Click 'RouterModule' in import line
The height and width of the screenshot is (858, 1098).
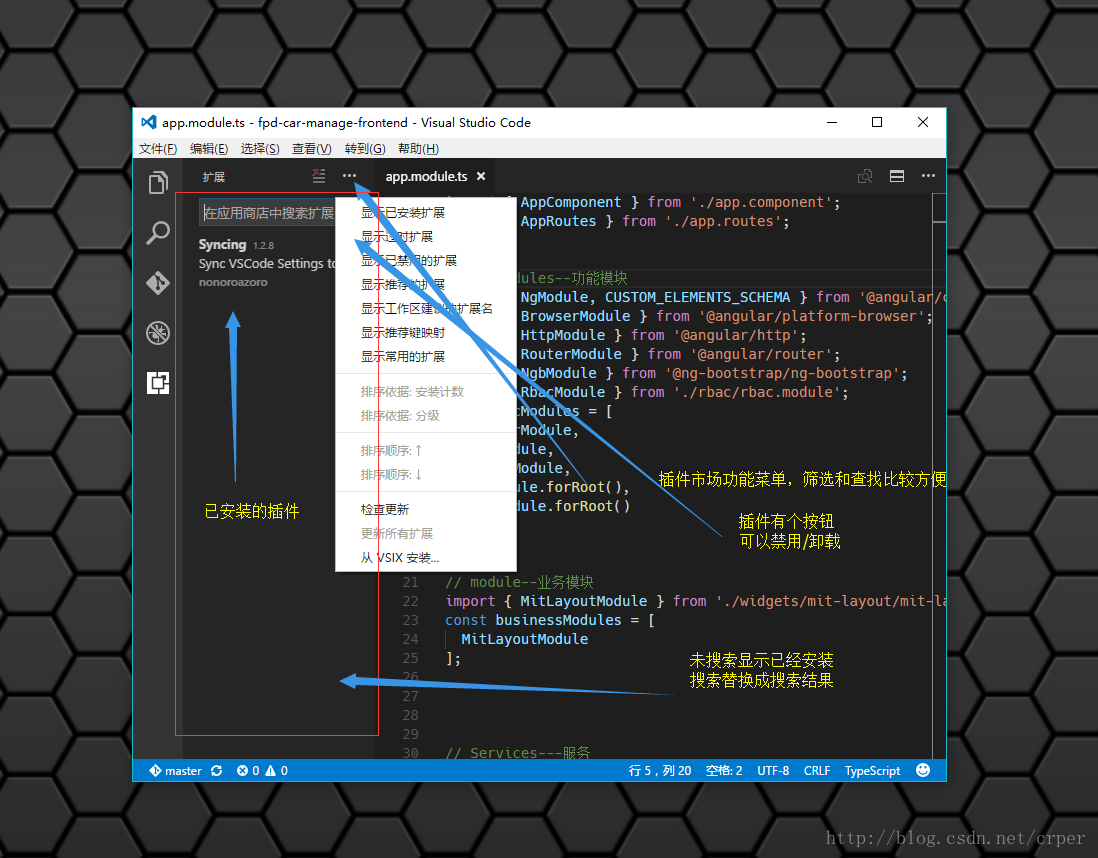pos(571,354)
